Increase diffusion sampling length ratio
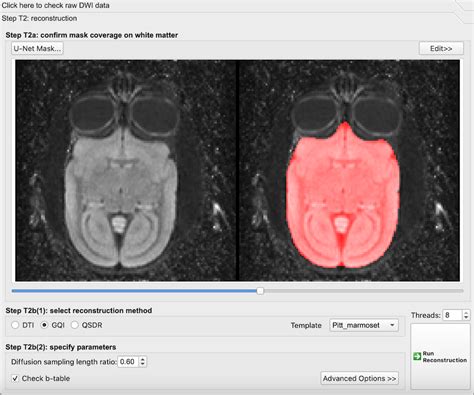 coord(143,359)
